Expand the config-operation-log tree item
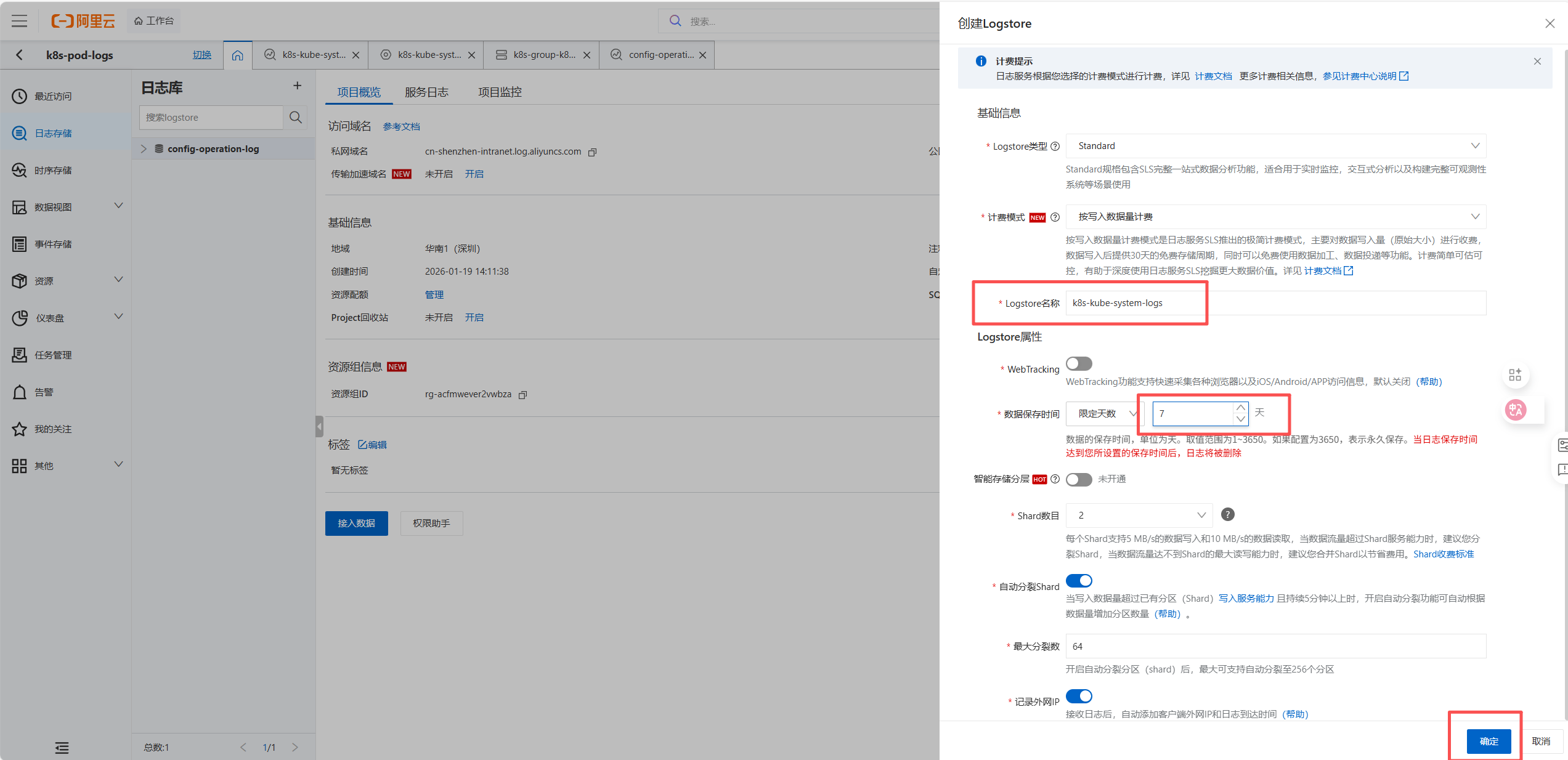This screenshot has width=1568, height=760. pyautogui.click(x=144, y=149)
